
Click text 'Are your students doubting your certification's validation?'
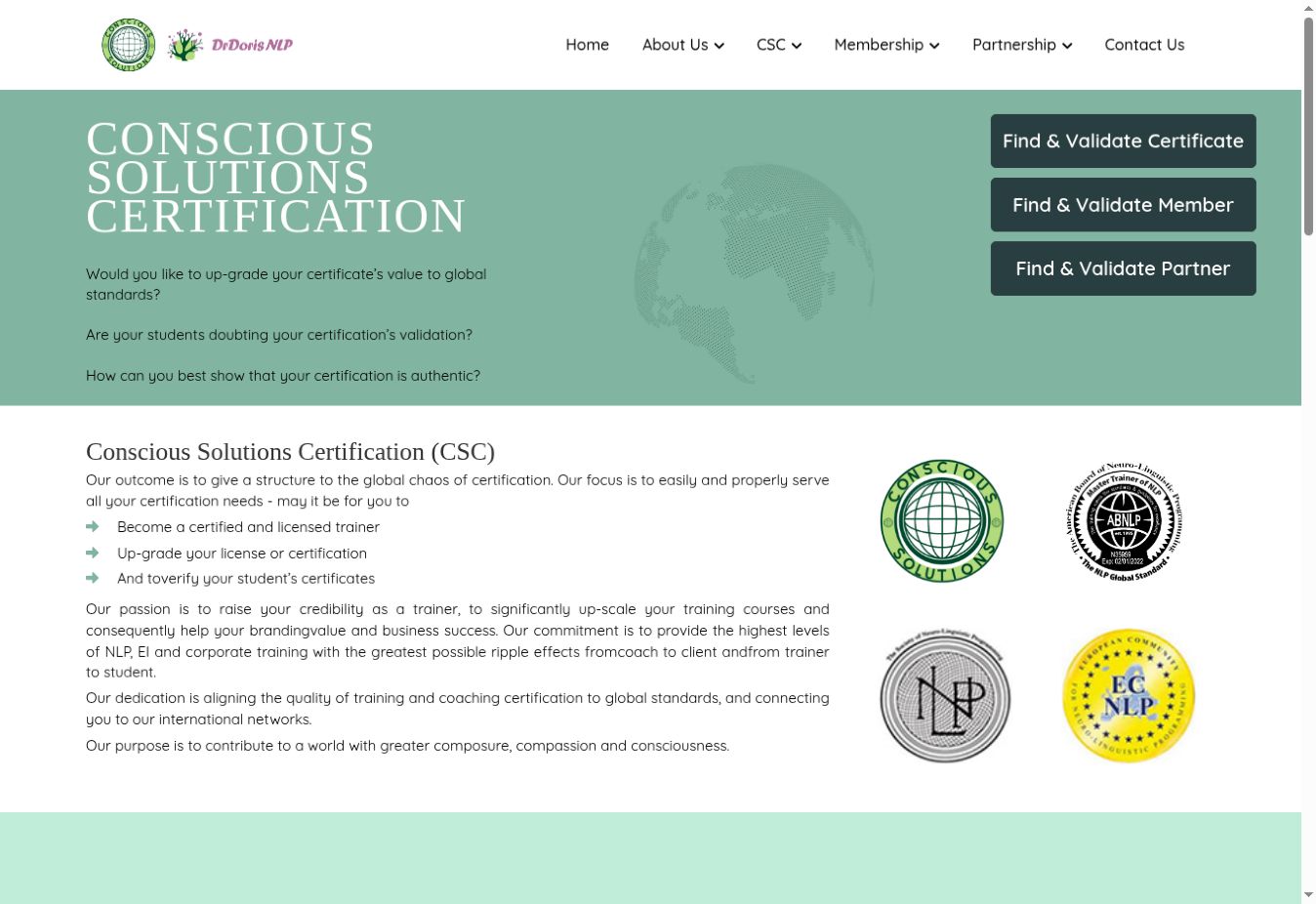click(279, 335)
